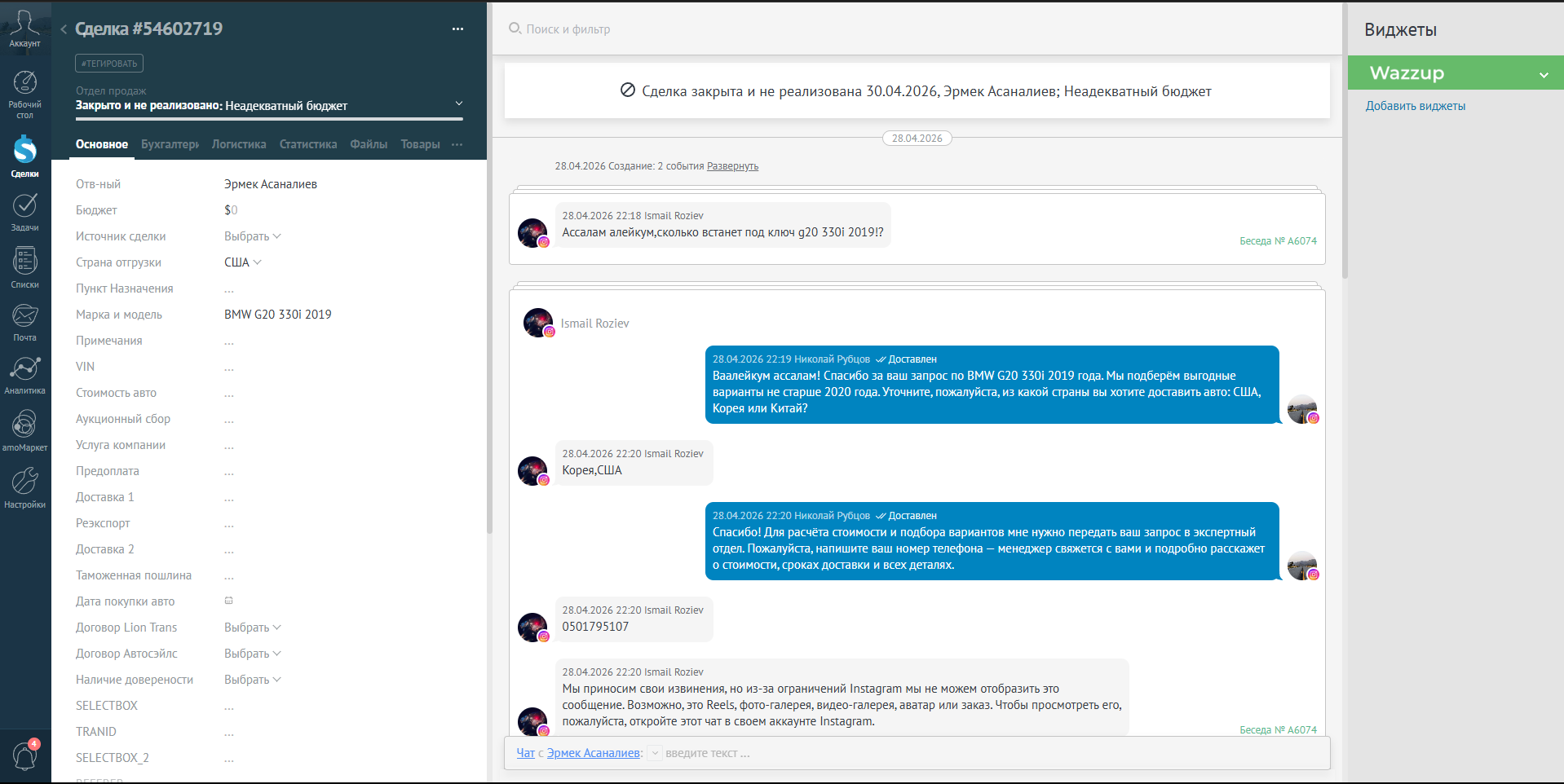Open Списки lists icon in sidebar
The height and width of the screenshot is (784, 1564).
click(x=24, y=268)
